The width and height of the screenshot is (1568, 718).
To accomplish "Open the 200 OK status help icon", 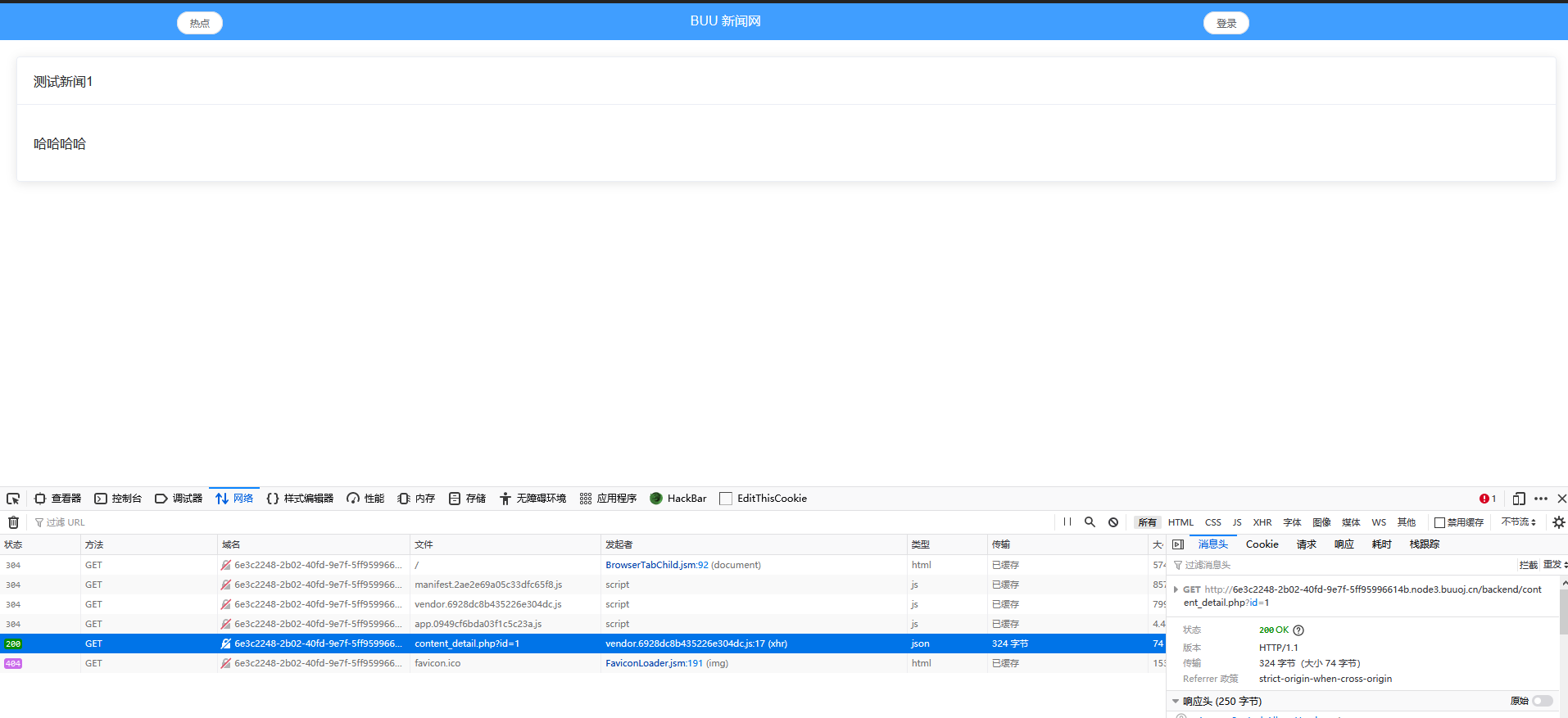I will coord(1298,630).
